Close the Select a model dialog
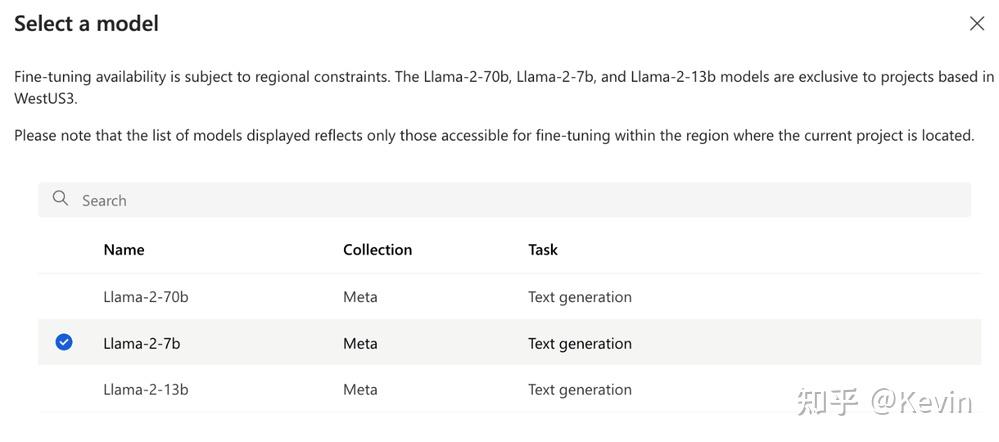Viewport: 999px width, 442px height. [977, 24]
